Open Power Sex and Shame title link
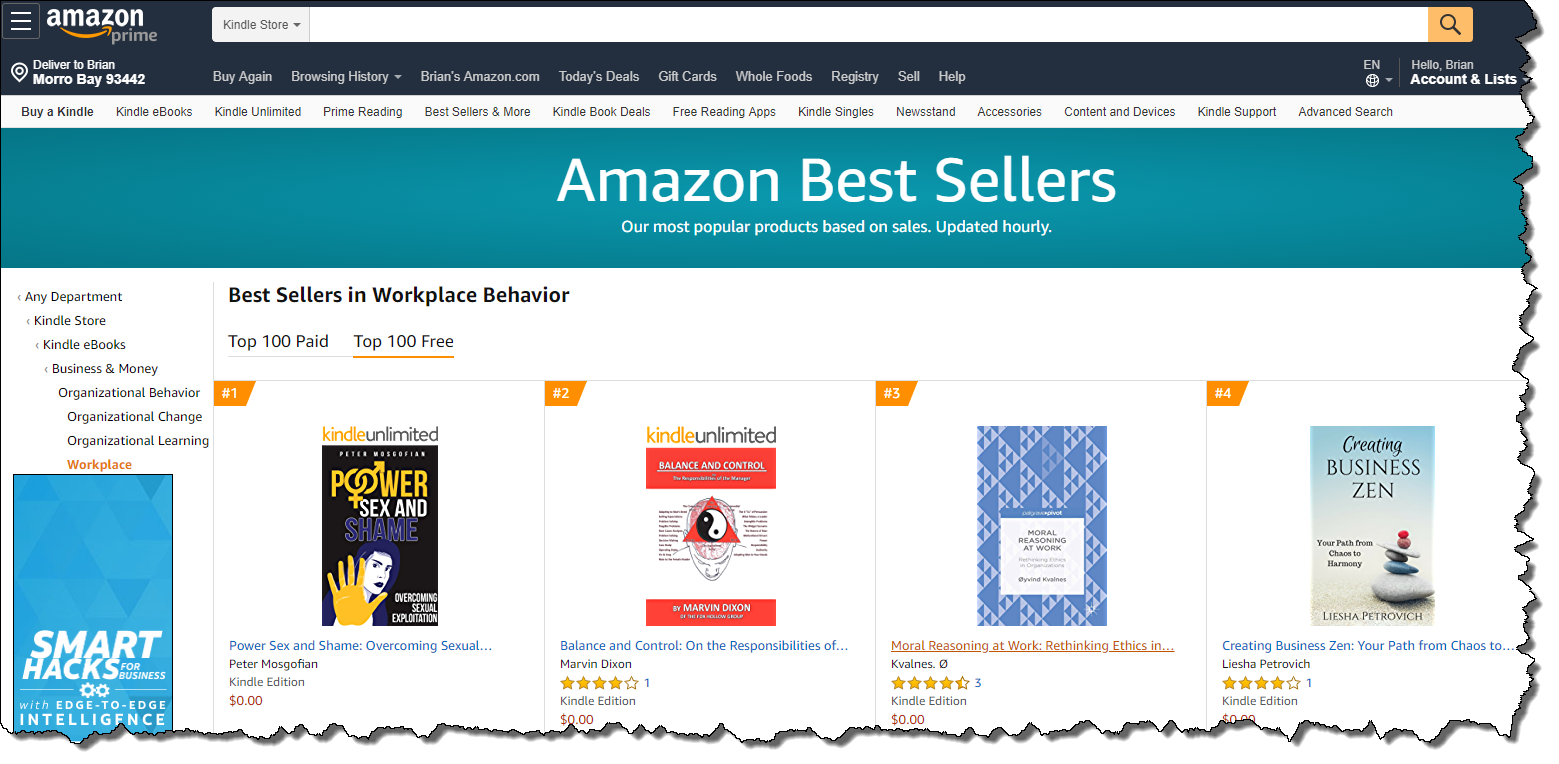The width and height of the screenshot is (1559, 764). [x=360, y=646]
